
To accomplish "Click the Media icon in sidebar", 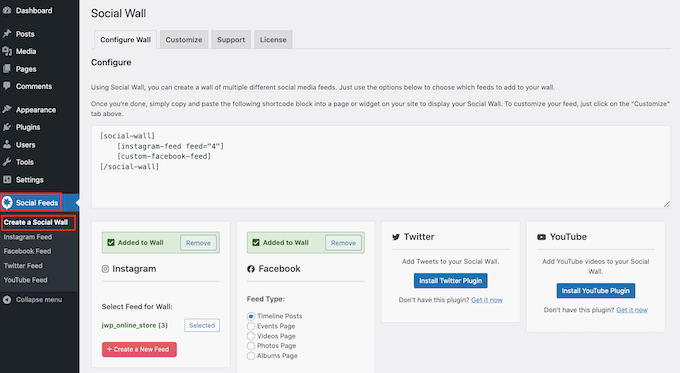I will [x=7, y=51].
